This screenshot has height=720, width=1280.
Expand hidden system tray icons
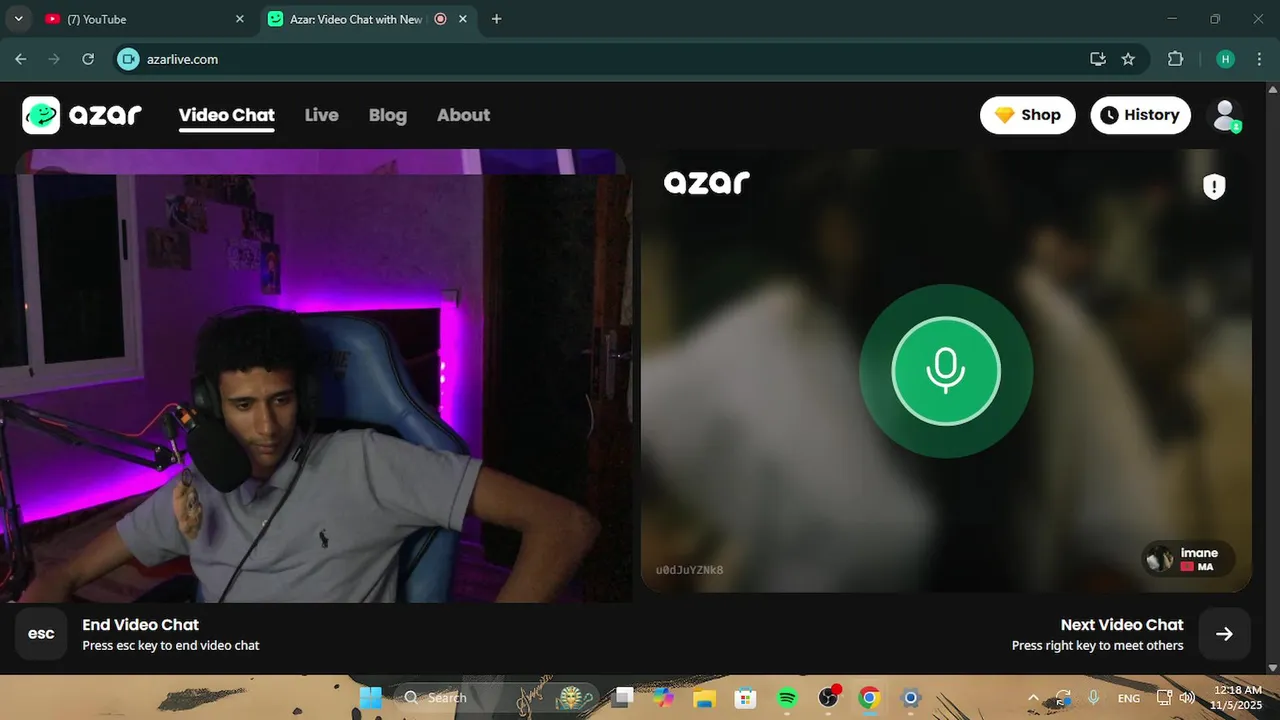(1034, 698)
